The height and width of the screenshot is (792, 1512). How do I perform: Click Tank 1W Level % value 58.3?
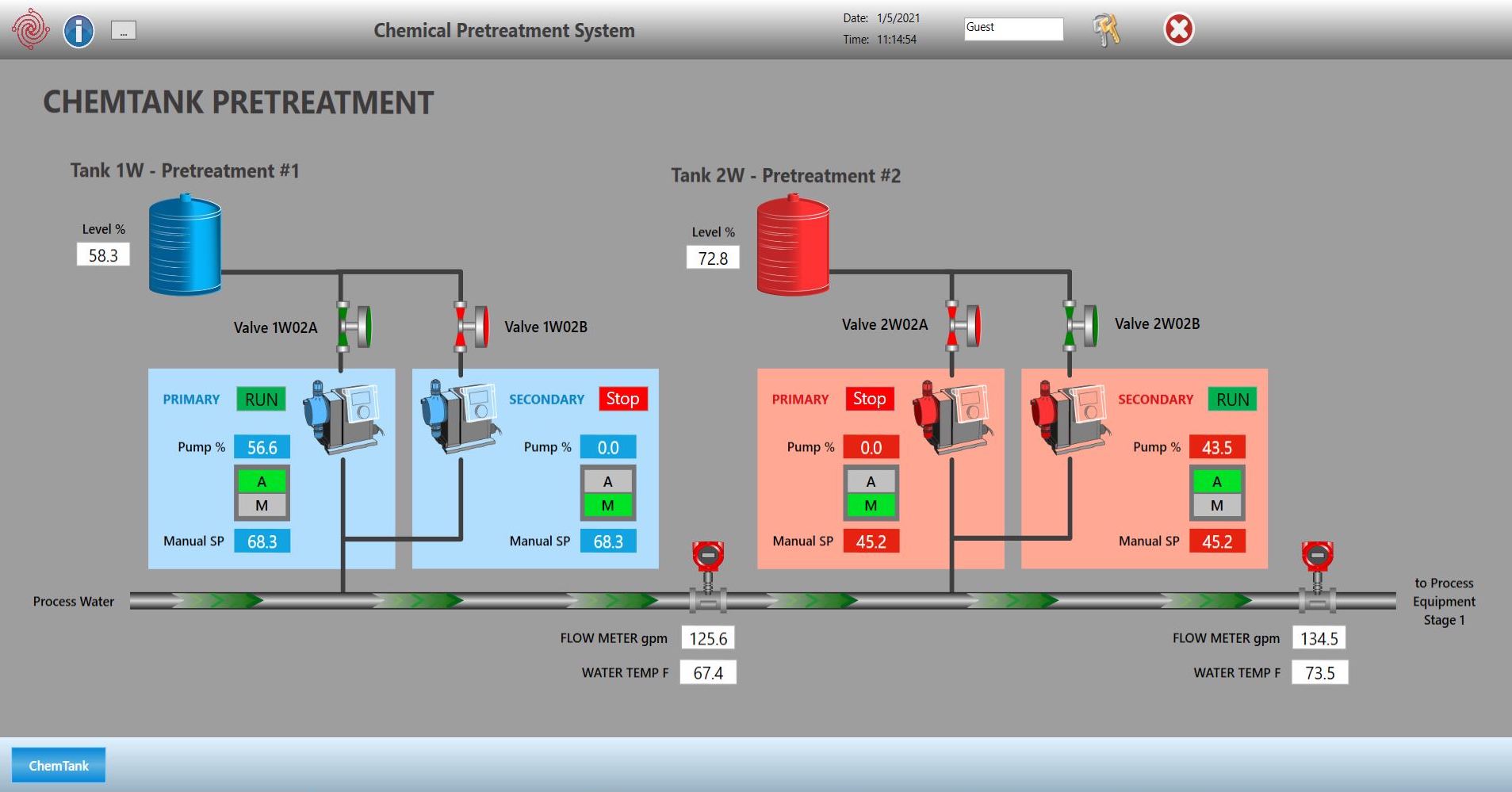103,255
